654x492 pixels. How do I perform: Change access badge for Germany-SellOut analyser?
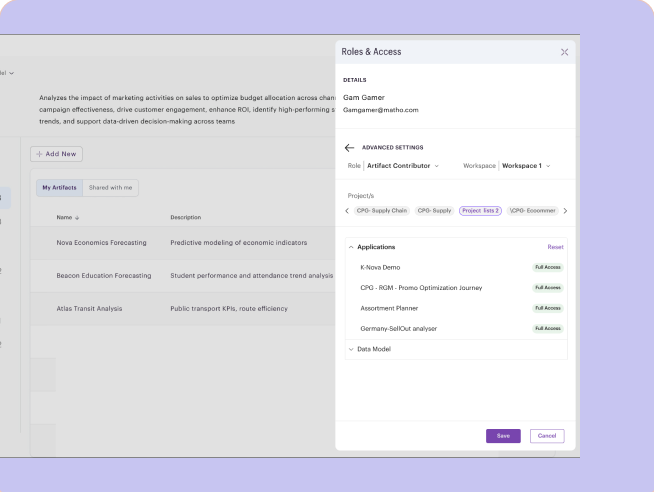(x=548, y=329)
